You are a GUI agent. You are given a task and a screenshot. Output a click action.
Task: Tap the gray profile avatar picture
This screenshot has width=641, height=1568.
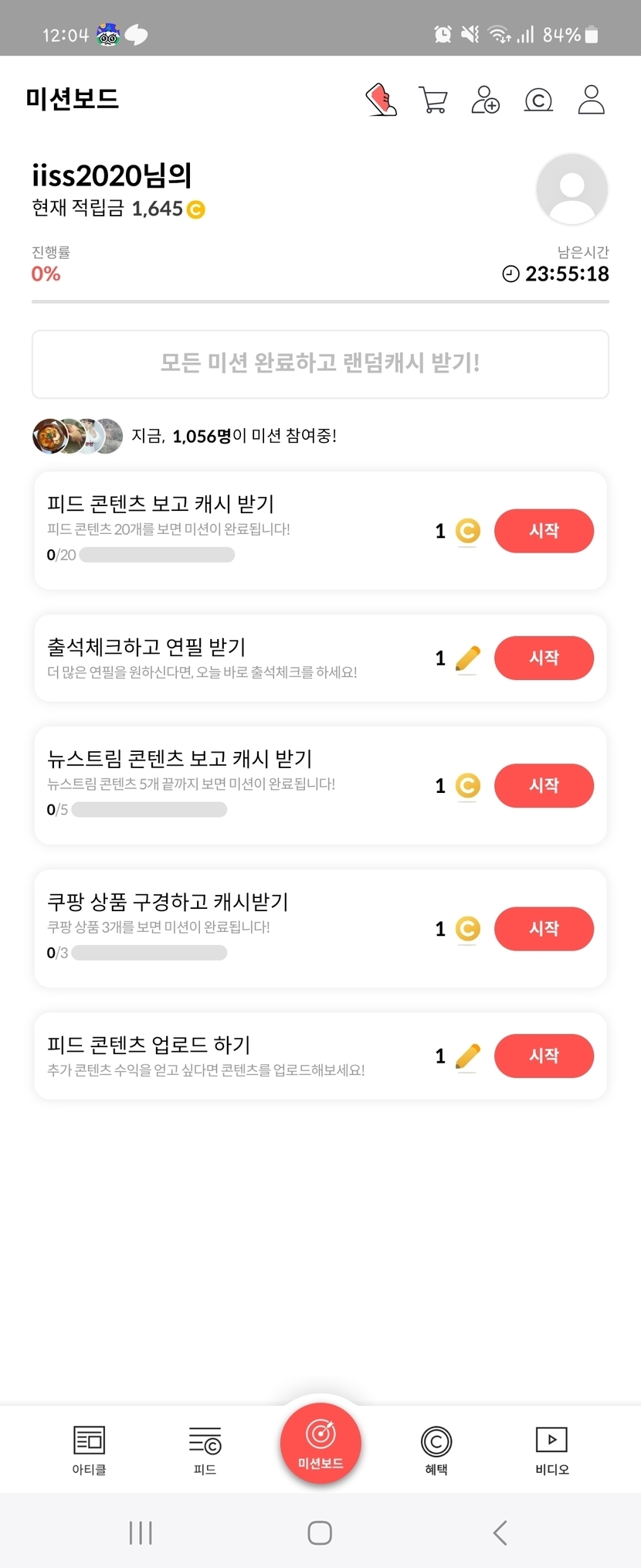(x=571, y=189)
